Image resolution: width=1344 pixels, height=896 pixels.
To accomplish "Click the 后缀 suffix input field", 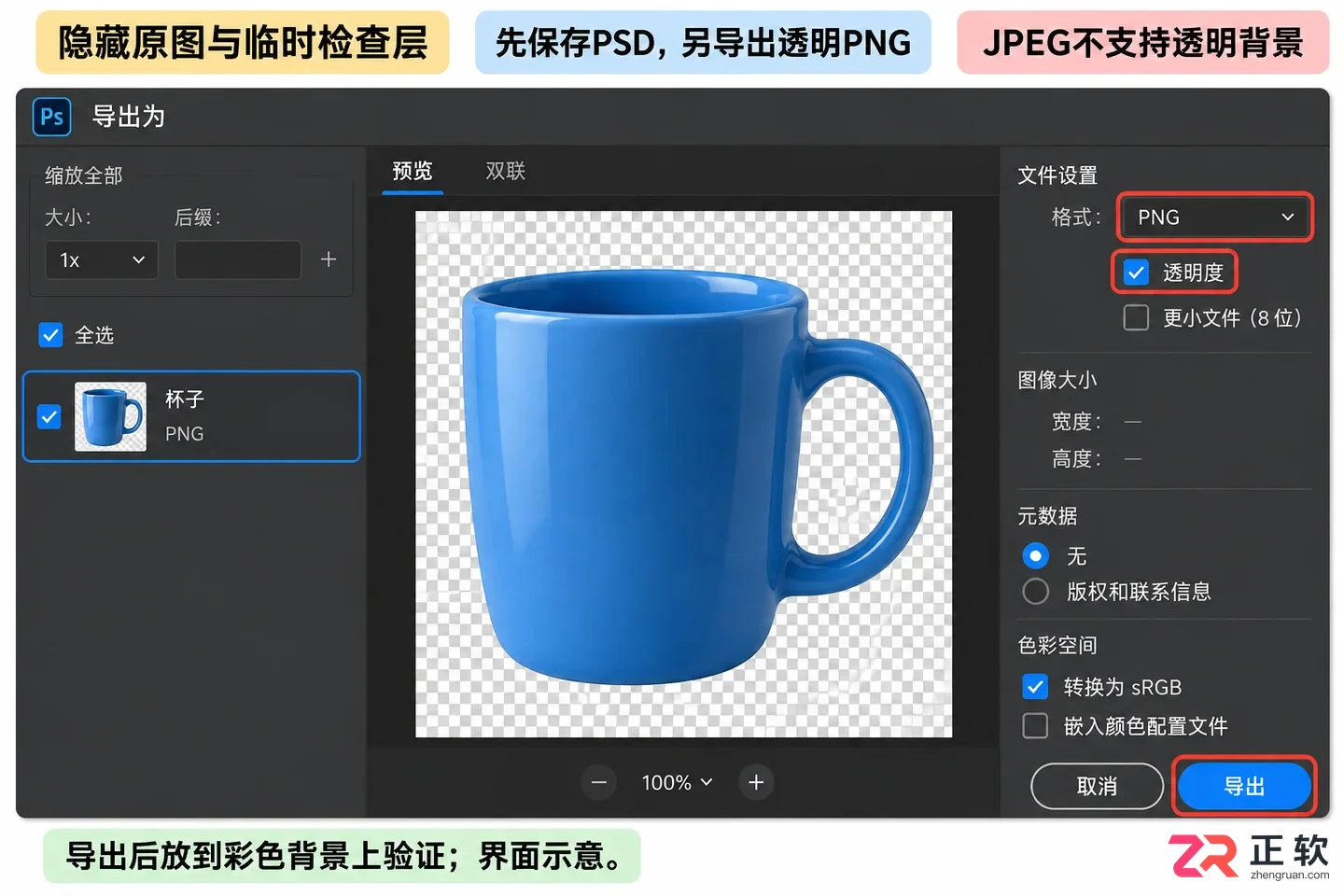I will (x=238, y=259).
